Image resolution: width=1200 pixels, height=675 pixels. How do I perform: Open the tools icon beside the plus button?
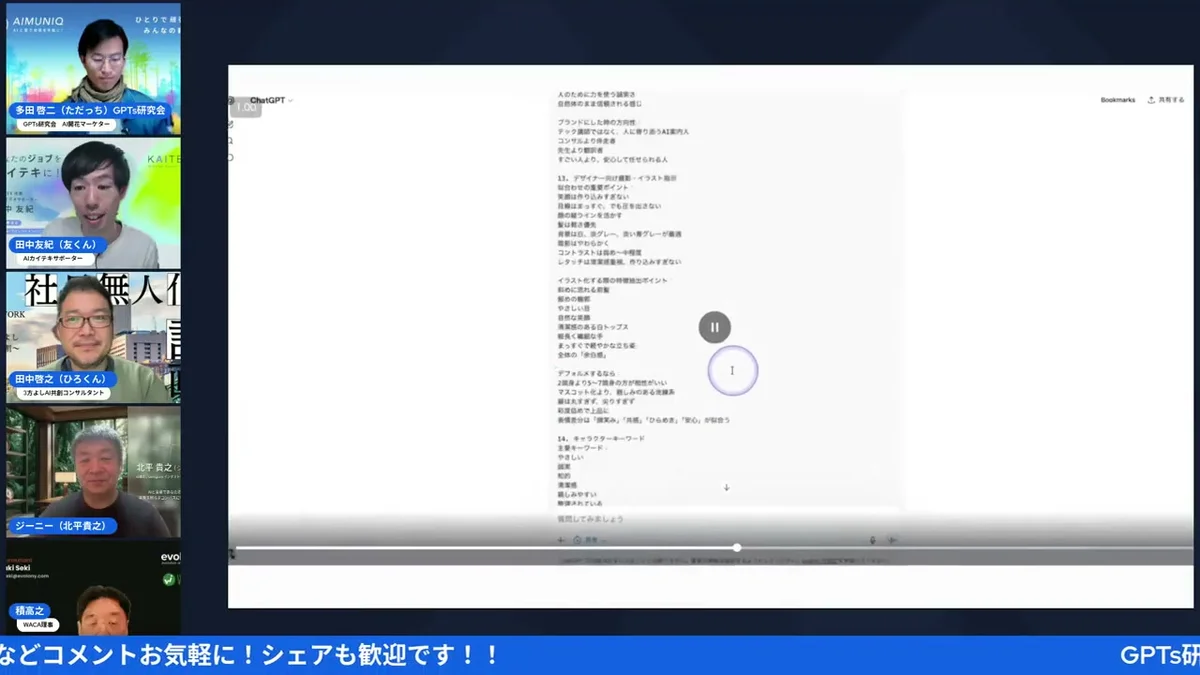(578, 541)
